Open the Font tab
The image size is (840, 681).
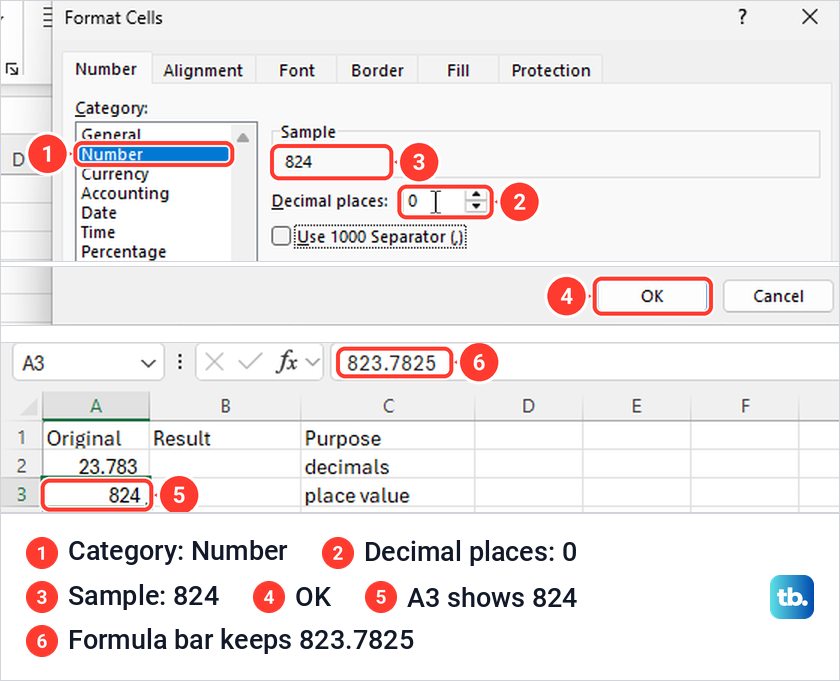(x=297, y=70)
